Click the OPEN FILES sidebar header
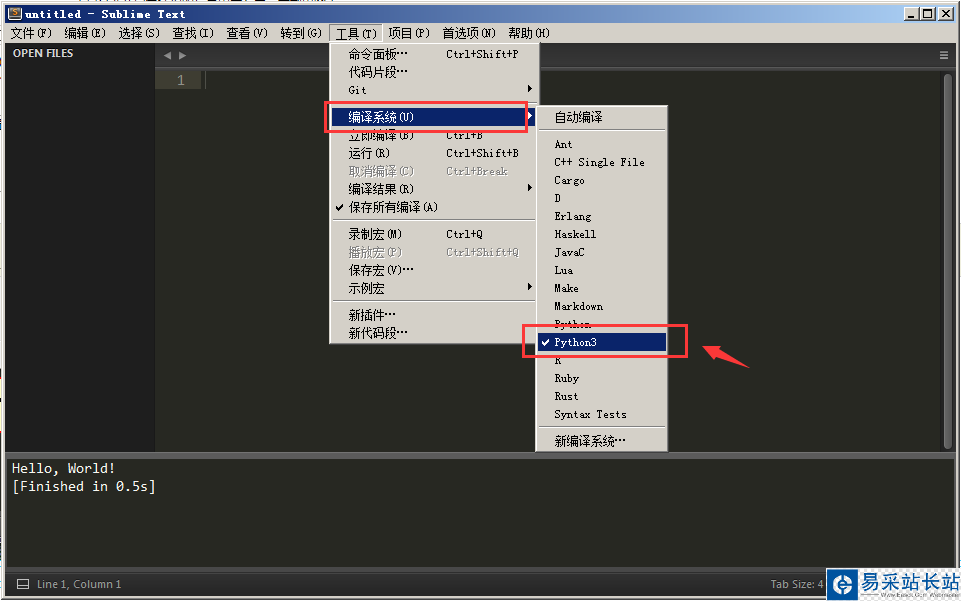Viewport: 961px width, 601px height. coord(43,53)
